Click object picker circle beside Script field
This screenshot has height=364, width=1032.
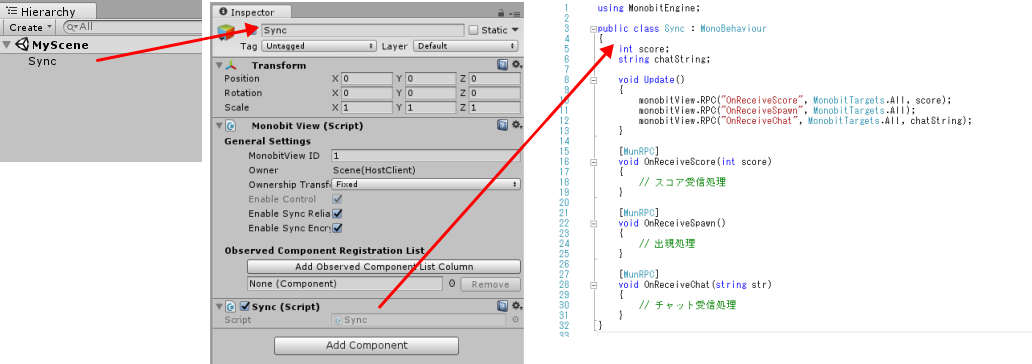pos(515,320)
